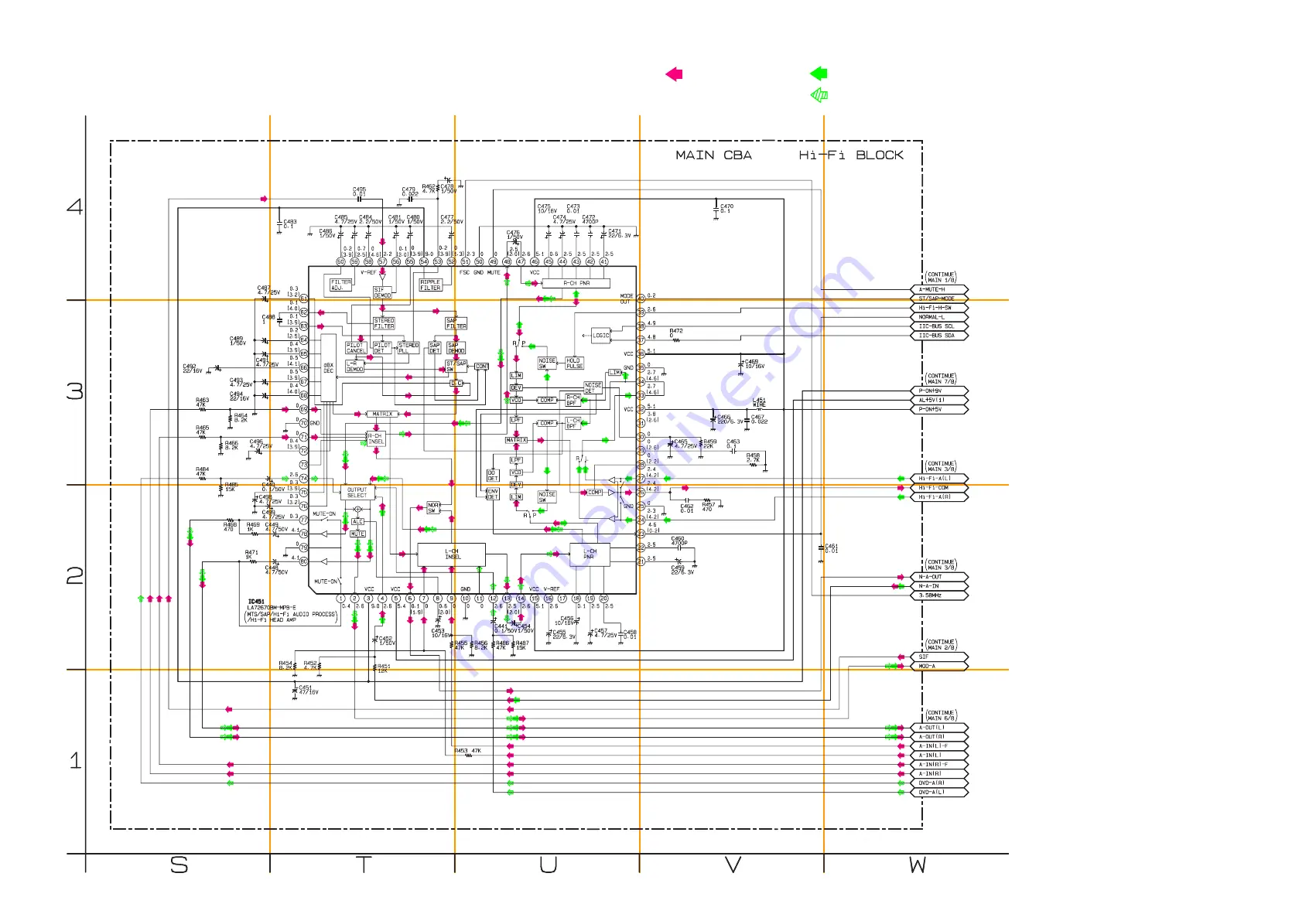This screenshot has width=1316, height=921.
Task: Click the IIC-BUS SDA connector
Action: pos(938,336)
